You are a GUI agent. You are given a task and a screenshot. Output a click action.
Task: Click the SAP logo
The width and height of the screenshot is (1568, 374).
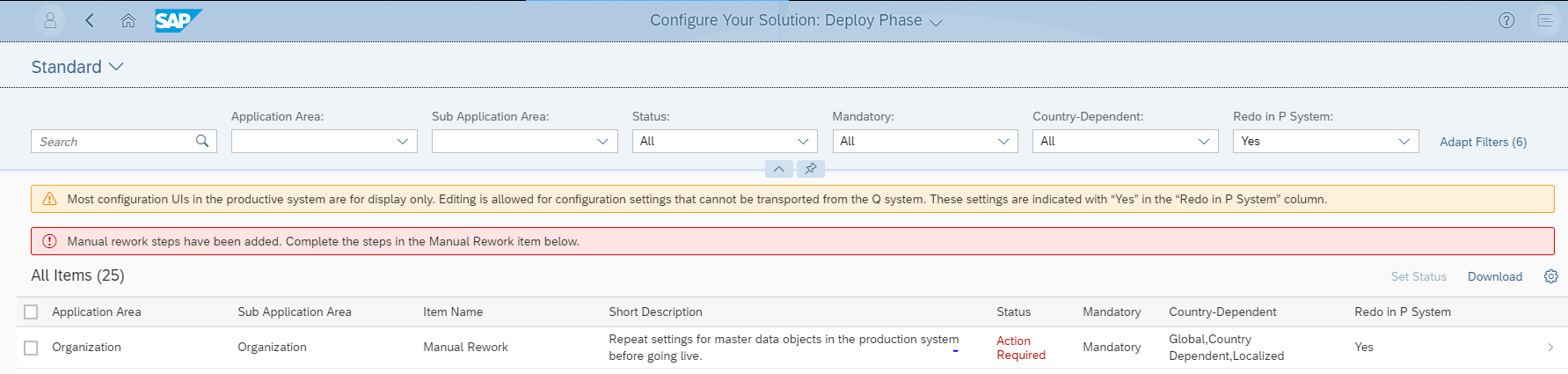click(179, 20)
